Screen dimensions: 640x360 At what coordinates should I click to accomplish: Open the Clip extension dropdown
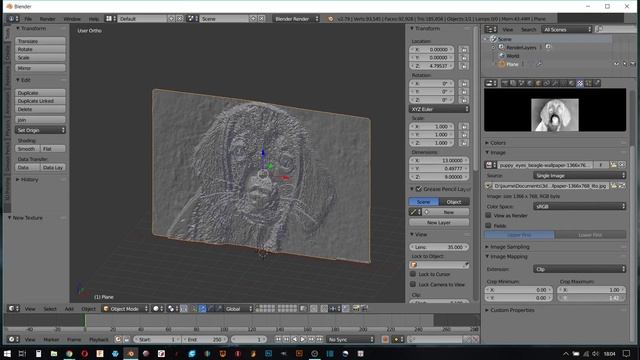(579, 269)
